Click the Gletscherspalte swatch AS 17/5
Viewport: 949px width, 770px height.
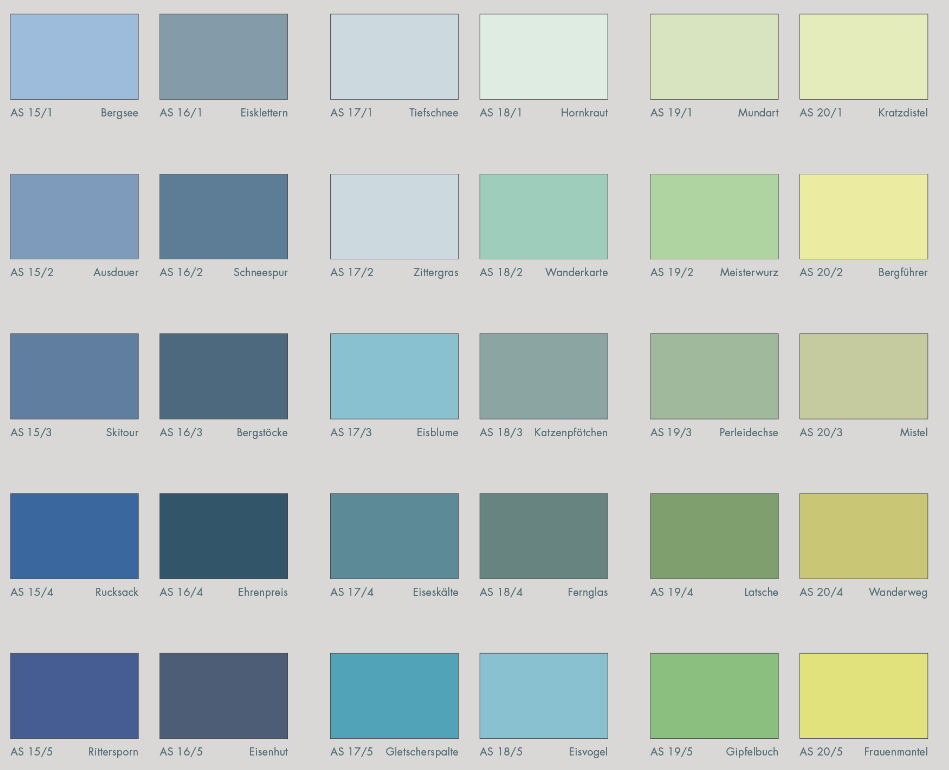pyautogui.click(x=395, y=696)
